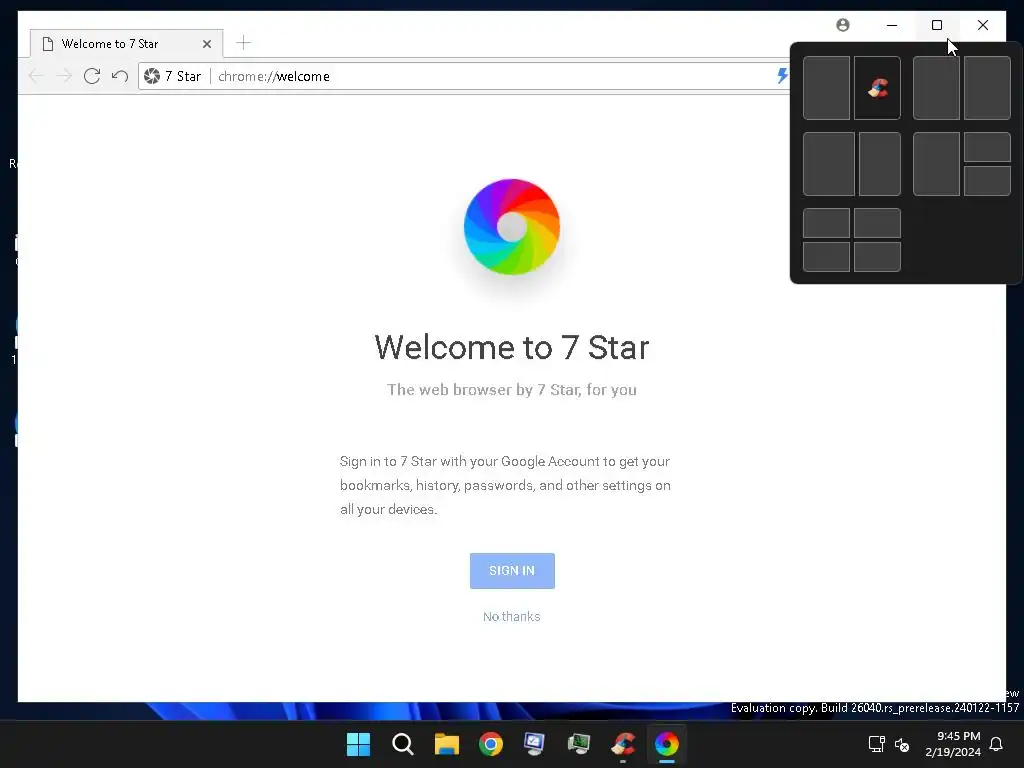Click the muted volume tray icon

902,744
